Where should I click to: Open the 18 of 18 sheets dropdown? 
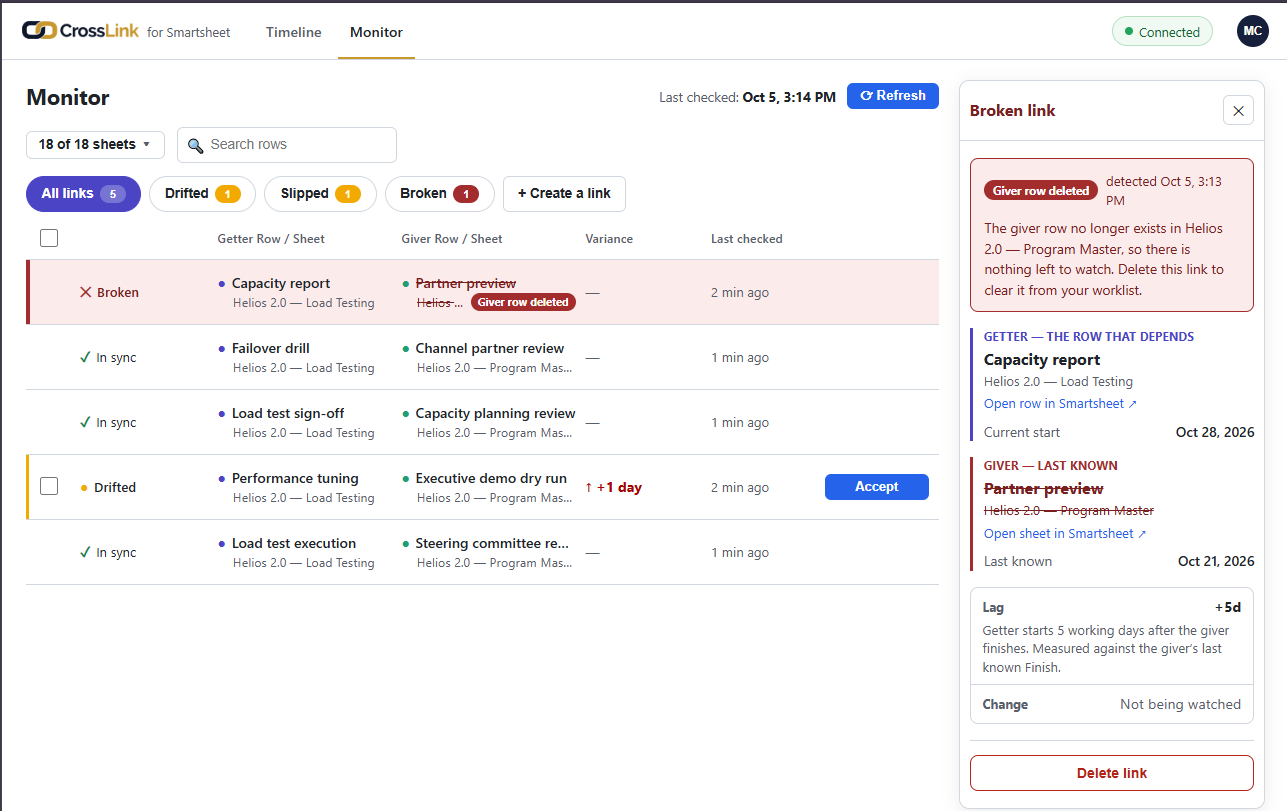[95, 144]
